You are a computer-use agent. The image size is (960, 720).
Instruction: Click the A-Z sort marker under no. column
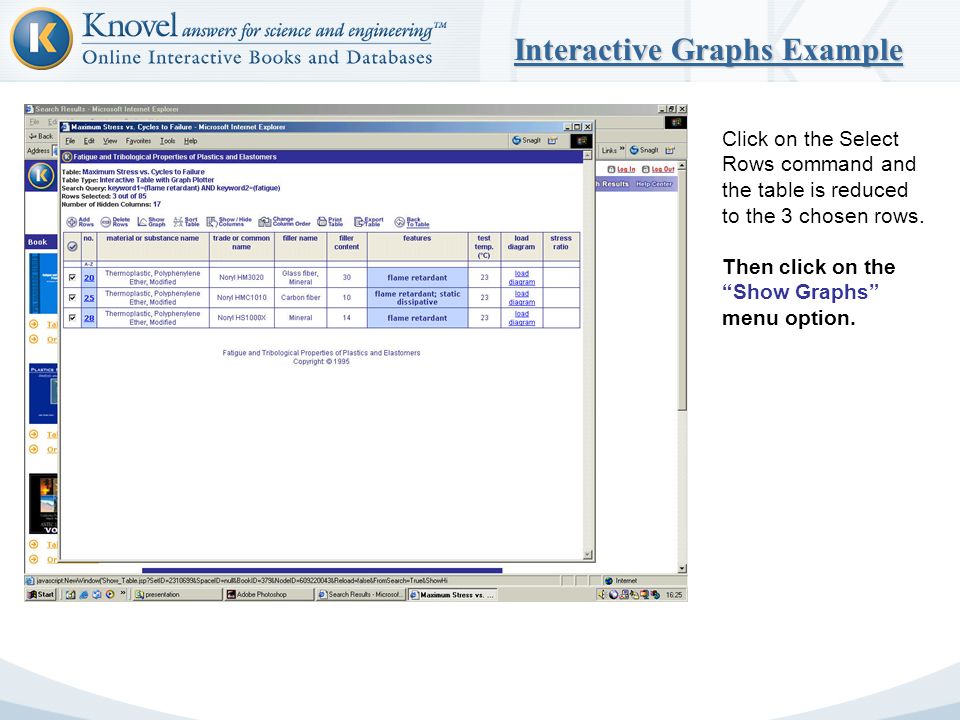click(89, 264)
